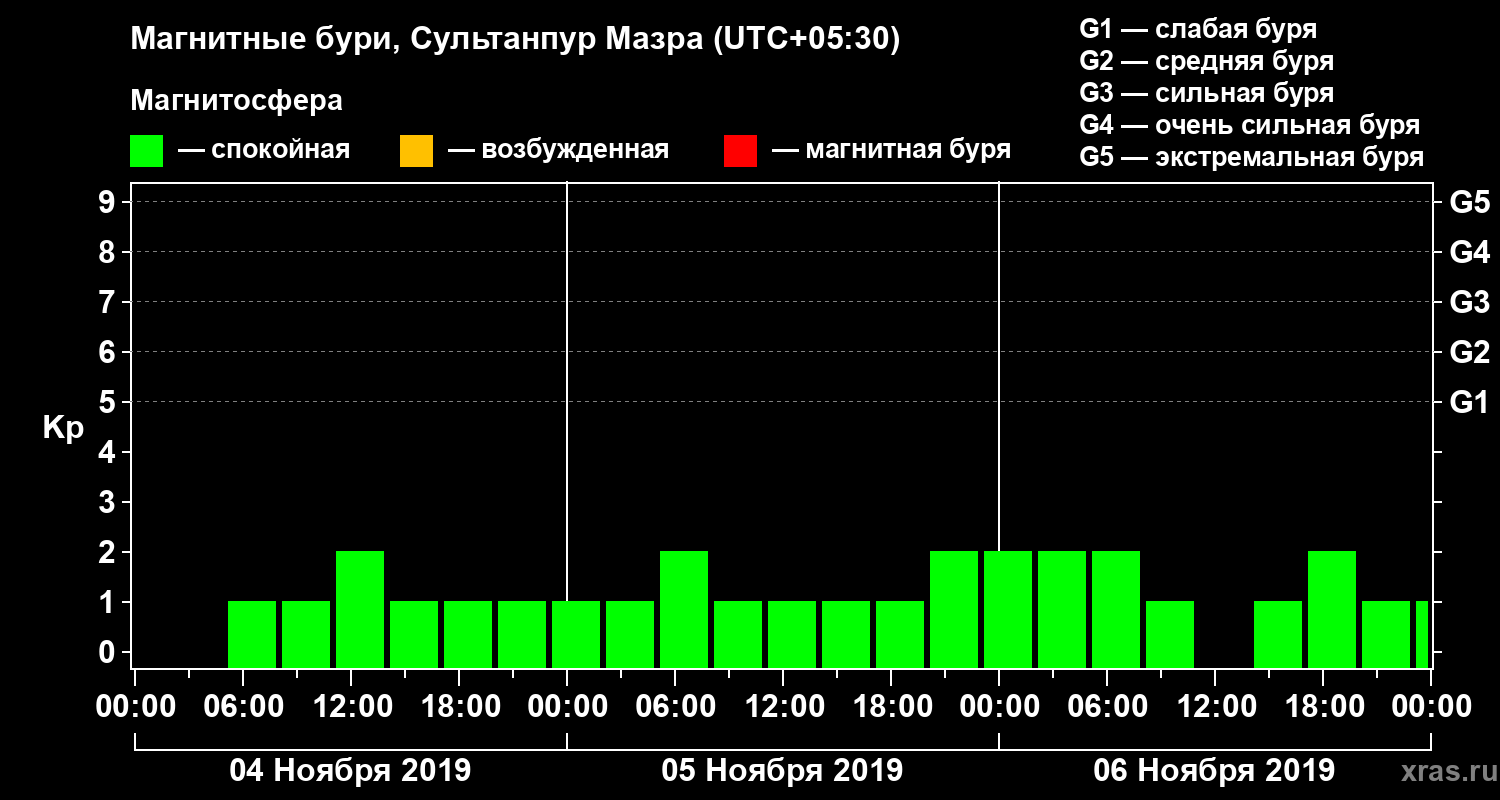Select the 'G5 — экстремальная буря' legend line
The image size is (1500, 800).
1252,158
